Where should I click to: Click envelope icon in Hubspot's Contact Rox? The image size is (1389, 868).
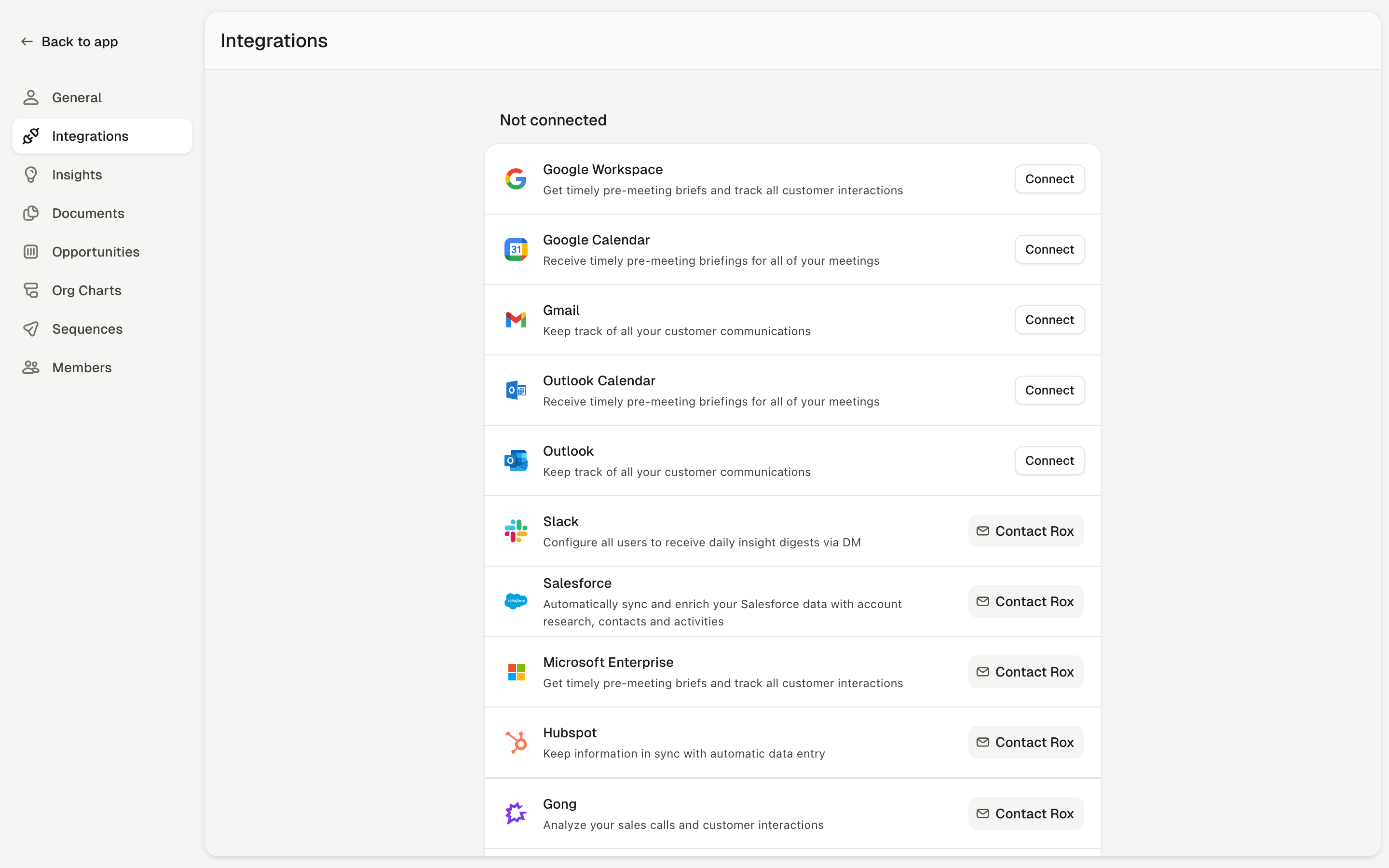[x=982, y=742]
